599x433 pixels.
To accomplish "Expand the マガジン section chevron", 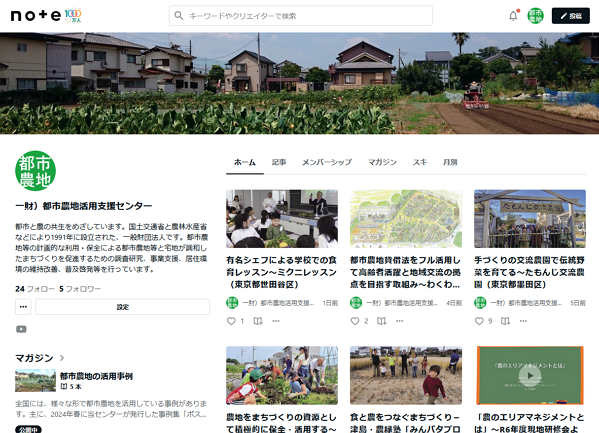I will [62, 358].
